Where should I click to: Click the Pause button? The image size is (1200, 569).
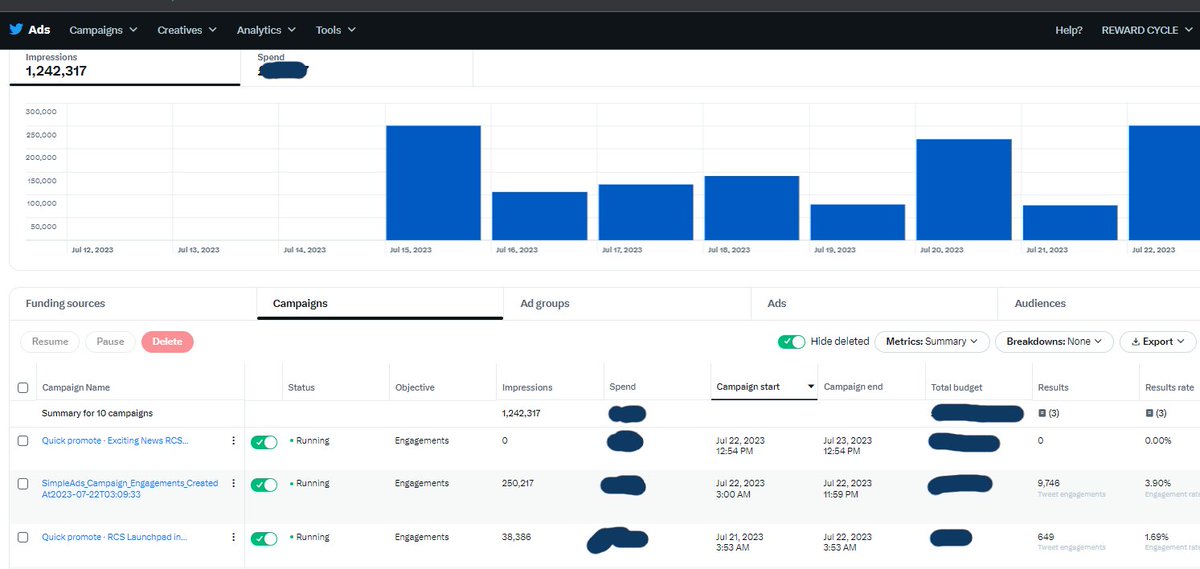[x=110, y=341]
